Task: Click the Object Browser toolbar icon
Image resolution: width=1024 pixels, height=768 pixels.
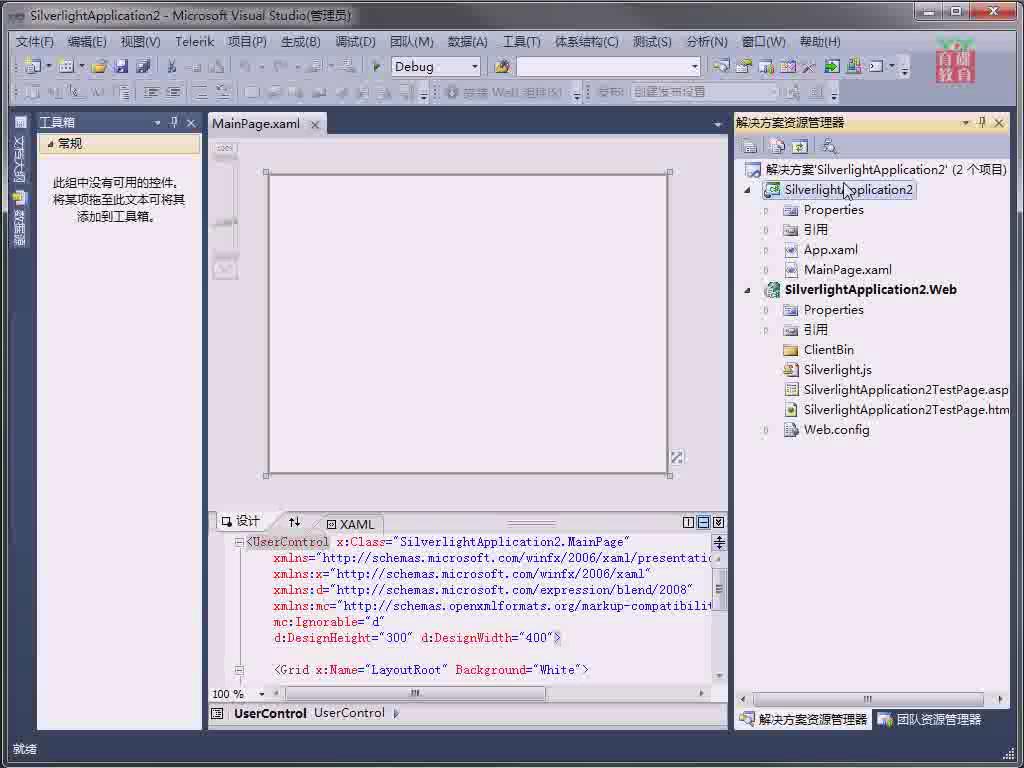Action: pyautogui.click(x=765, y=66)
